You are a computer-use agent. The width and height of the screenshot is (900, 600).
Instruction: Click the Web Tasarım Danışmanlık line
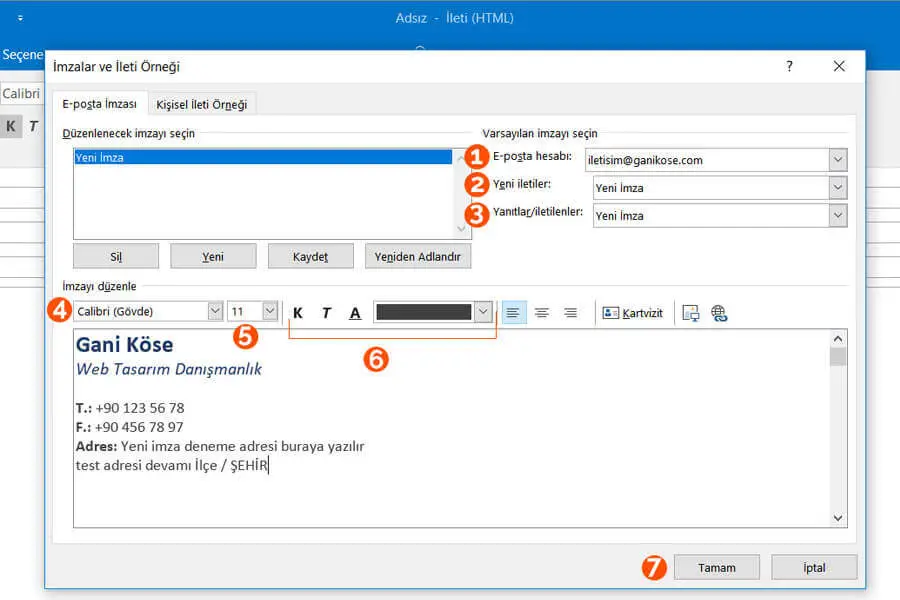[x=169, y=369]
